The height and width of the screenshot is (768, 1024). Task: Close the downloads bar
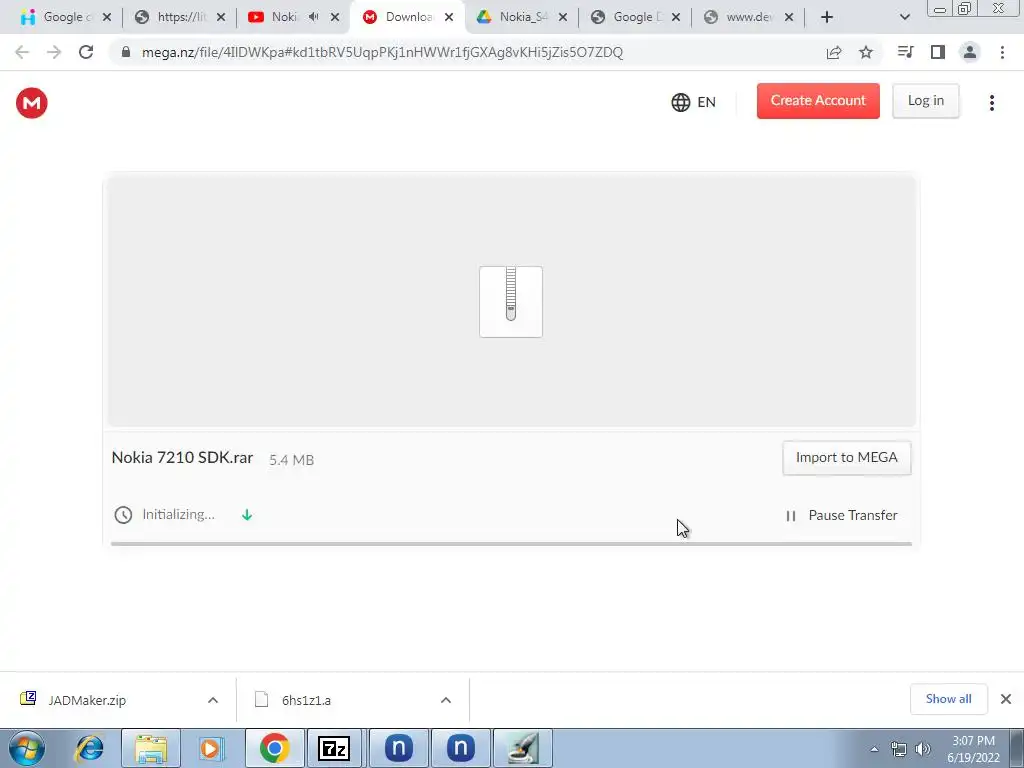(1006, 699)
